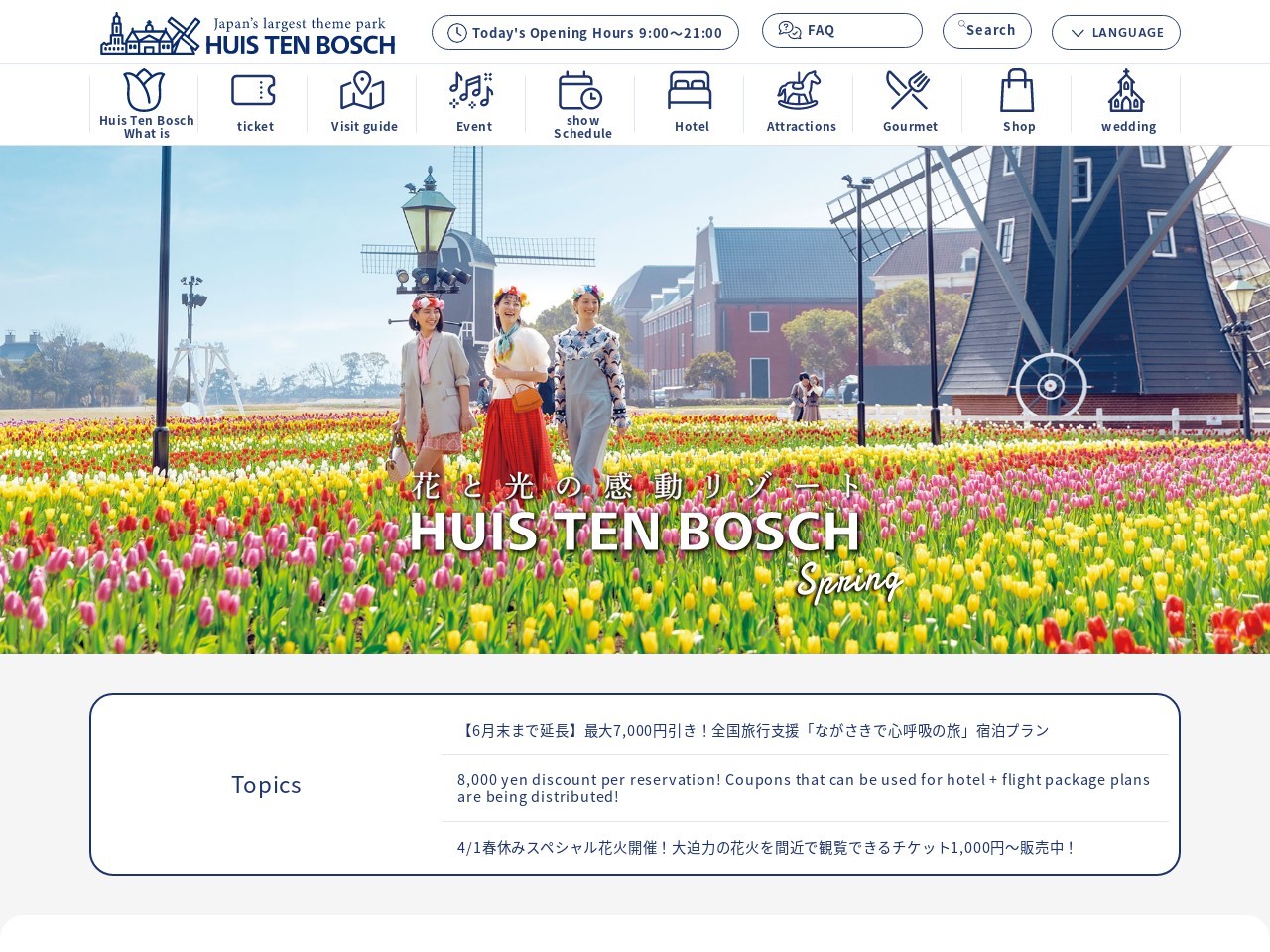Screen dimensions: 1270x952
Task: Open Today's Opening Hours 9:00~21:00
Action: (x=585, y=32)
